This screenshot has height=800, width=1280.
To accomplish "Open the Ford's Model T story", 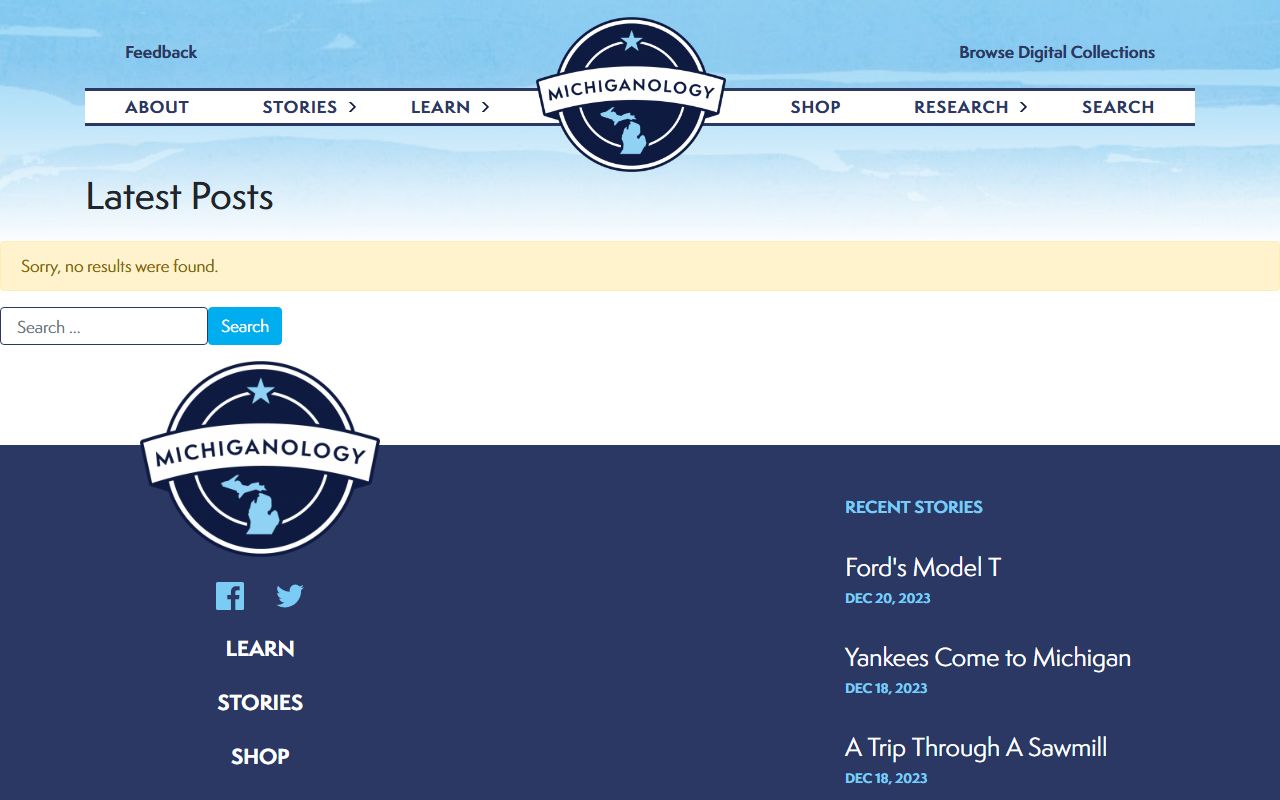I will pyautogui.click(x=923, y=568).
